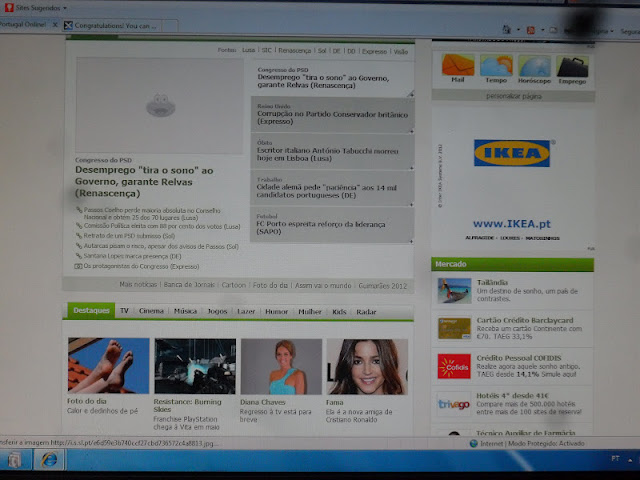Open the Tailândia market offer
This screenshot has width=640, height=480.
(x=492, y=282)
